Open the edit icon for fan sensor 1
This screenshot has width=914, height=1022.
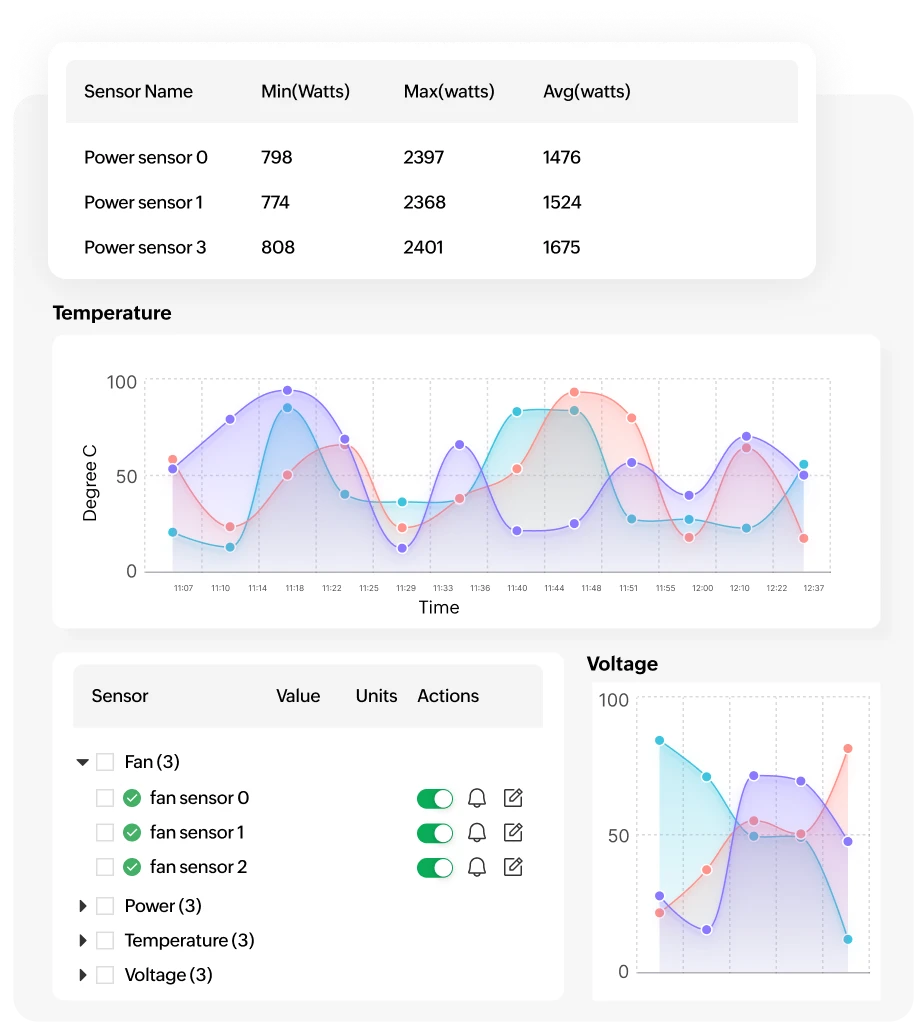pyautogui.click(x=512, y=832)
